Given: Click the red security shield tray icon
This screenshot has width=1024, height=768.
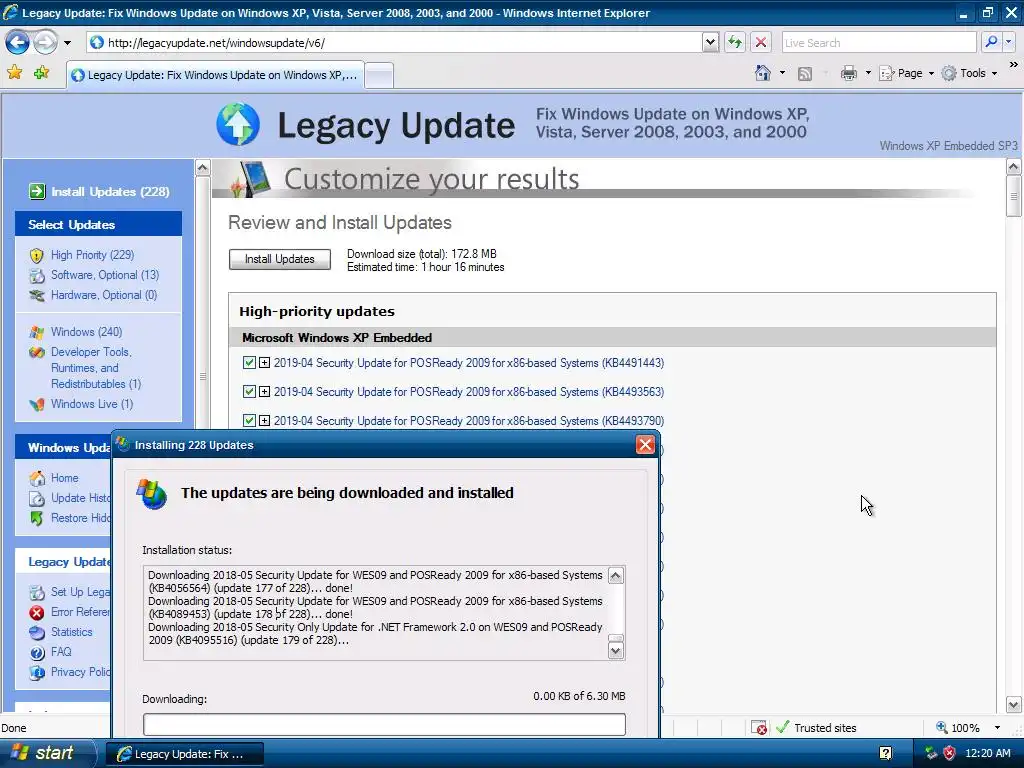Looking at the screenshot, I should pos(950,754).
